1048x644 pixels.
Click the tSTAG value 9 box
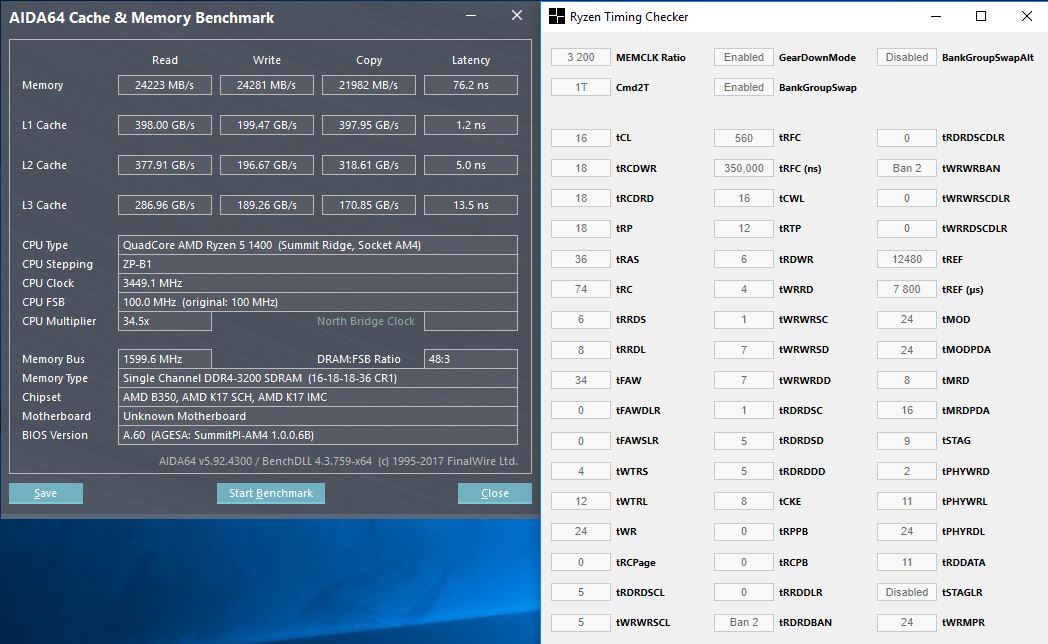tap(907, 440)
